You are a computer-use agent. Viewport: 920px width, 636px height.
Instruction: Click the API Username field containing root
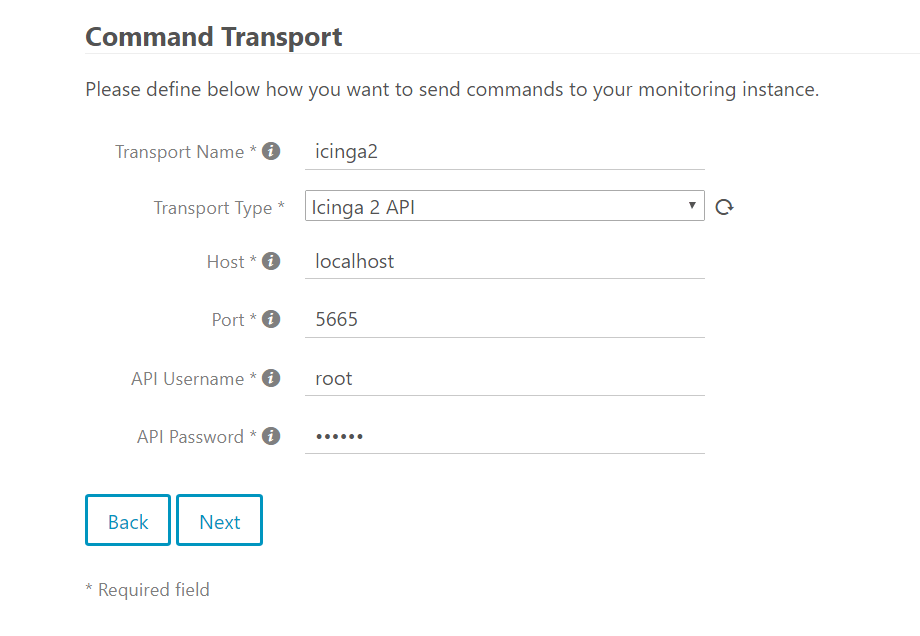click(x=504, y=378)
